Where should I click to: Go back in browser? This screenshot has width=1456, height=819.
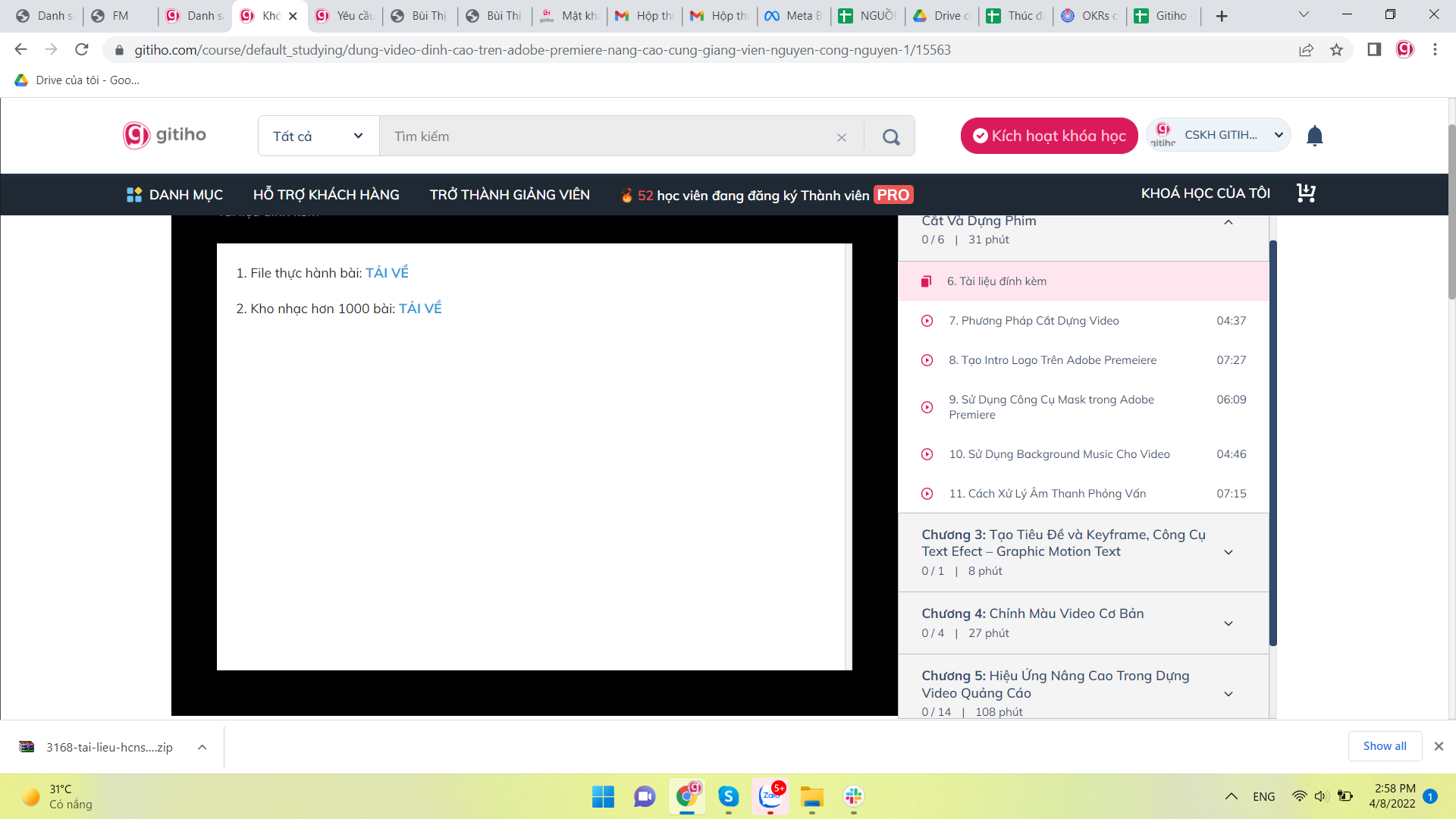[x=20, y=50]
